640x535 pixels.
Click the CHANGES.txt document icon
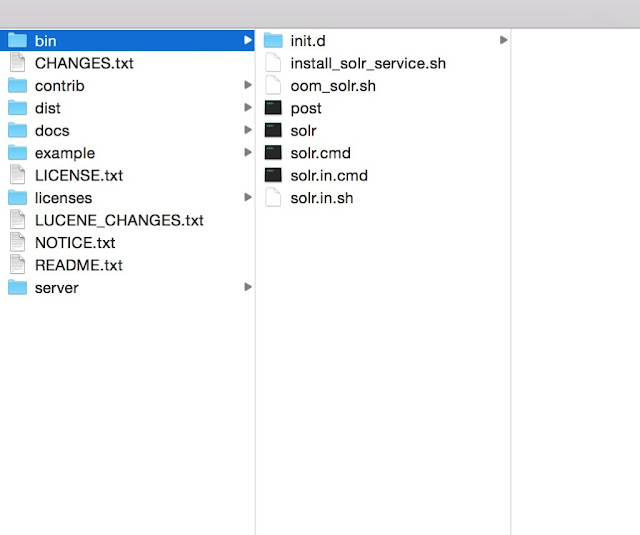[x=17, y=62]
